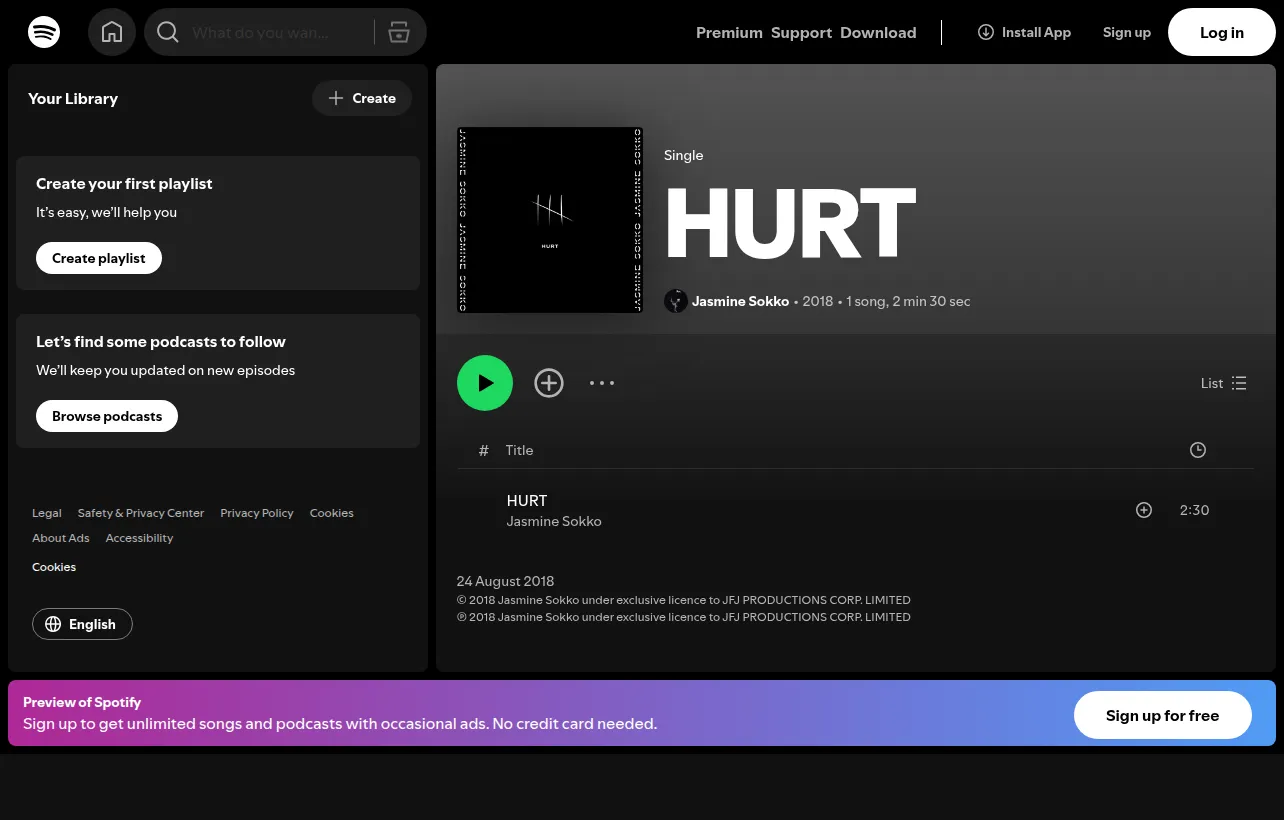Open Jasmine Sokko link in track row
Screen dimensions: 1284x820
point(554,521)
